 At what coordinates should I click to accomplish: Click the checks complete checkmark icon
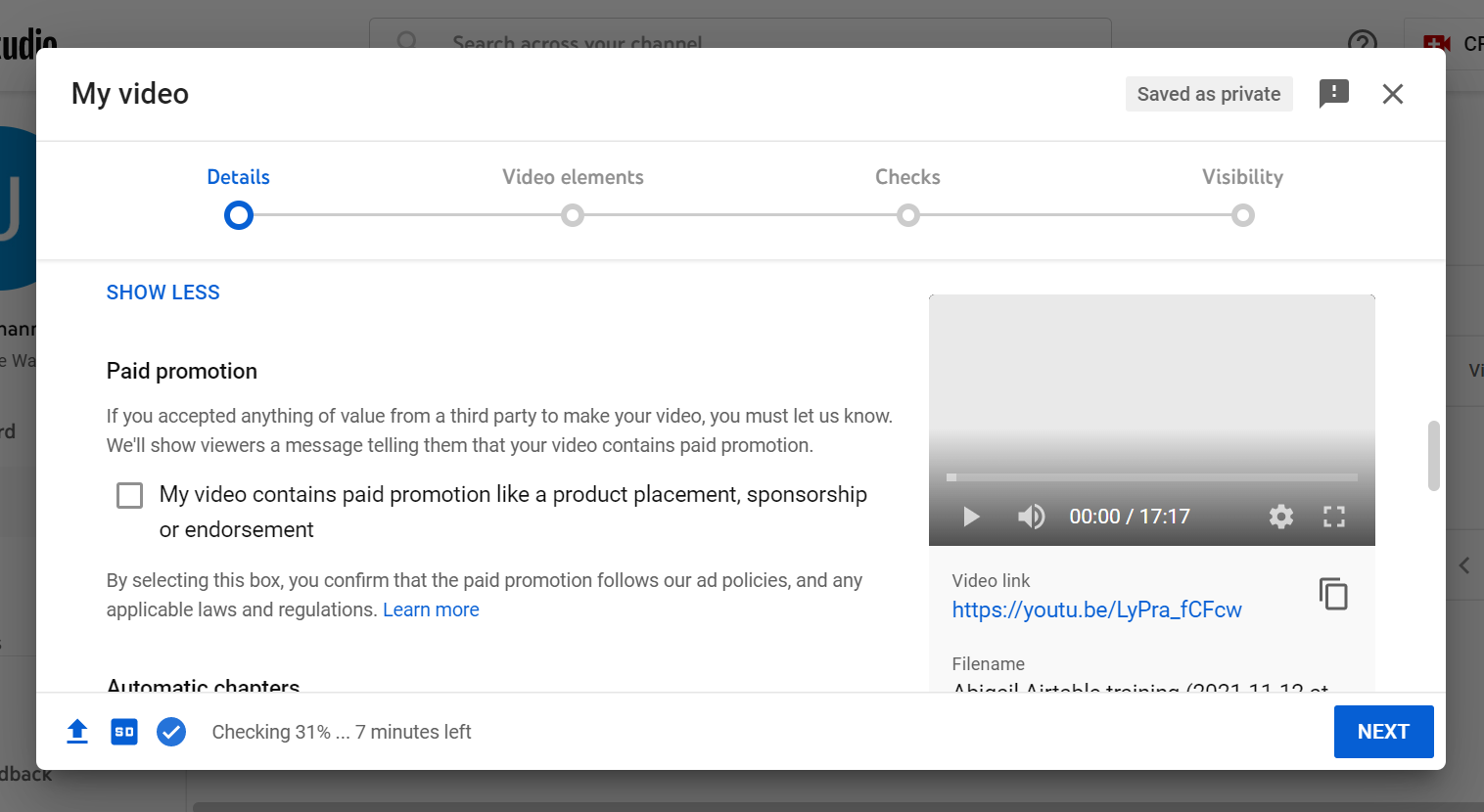point(171,732)
